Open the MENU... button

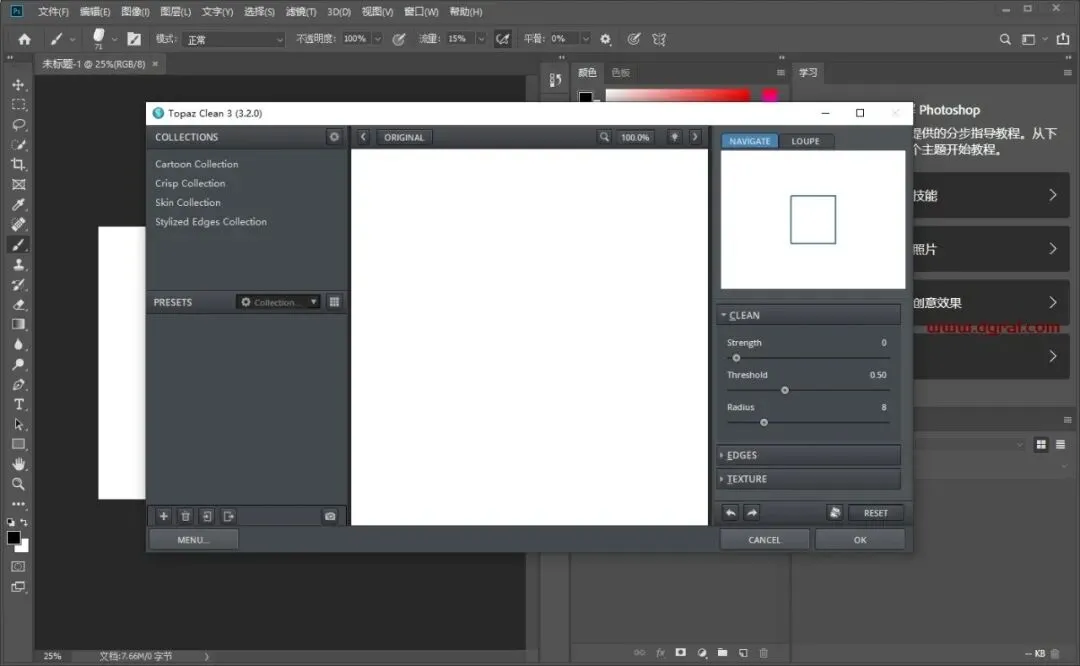pos(194,540)
